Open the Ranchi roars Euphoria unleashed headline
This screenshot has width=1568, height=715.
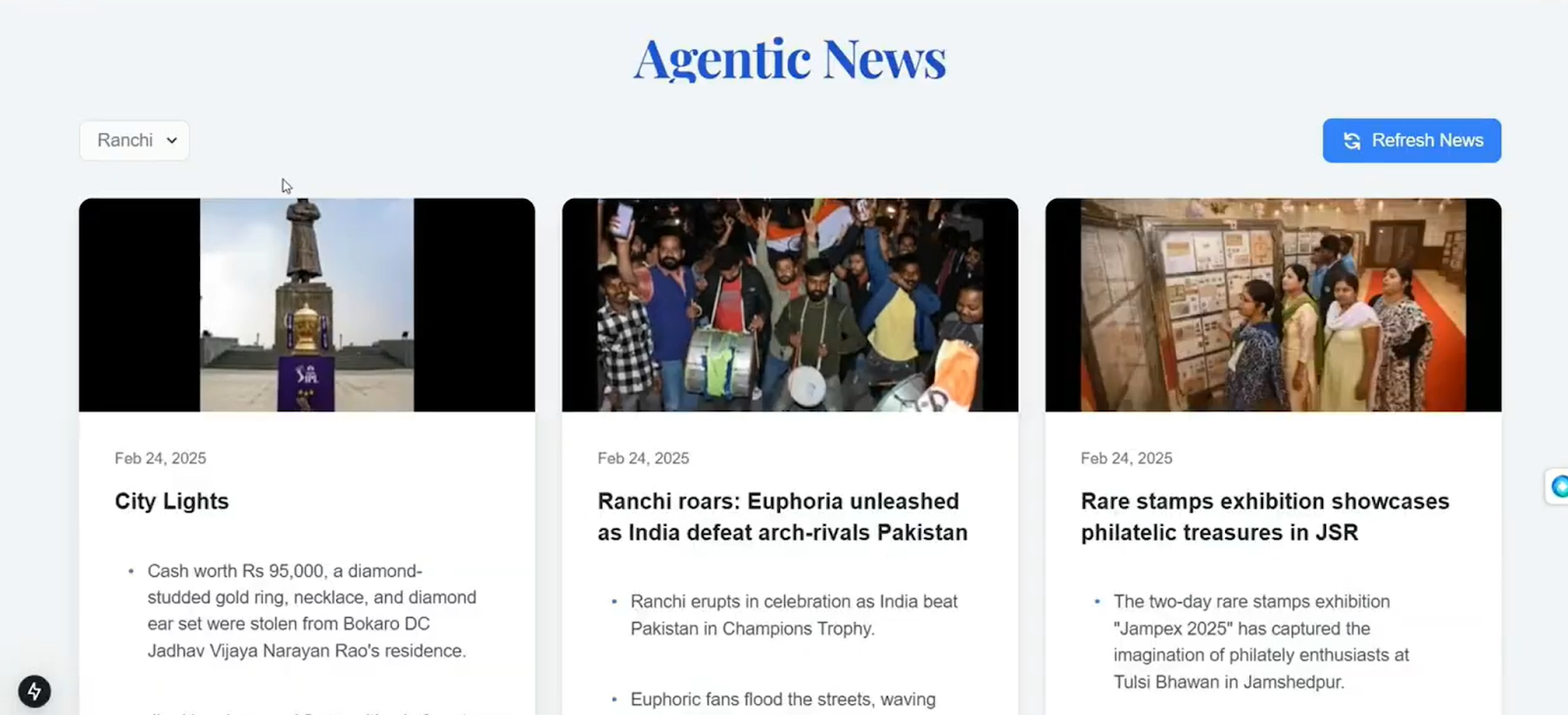pyautogui.click(x=783, y=516)
